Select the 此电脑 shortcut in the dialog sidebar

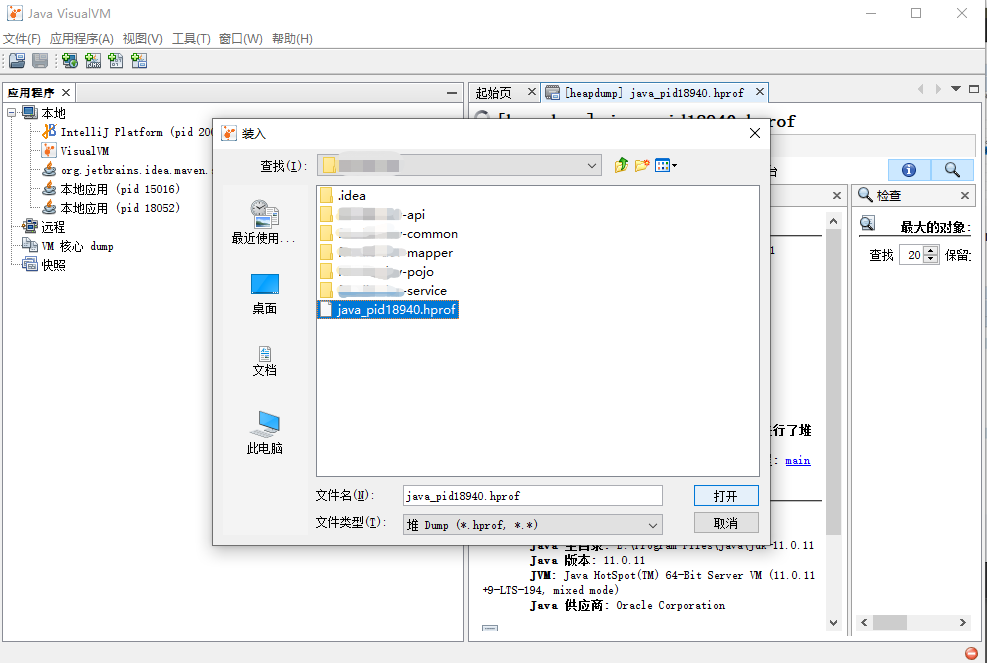coord(263,423)
